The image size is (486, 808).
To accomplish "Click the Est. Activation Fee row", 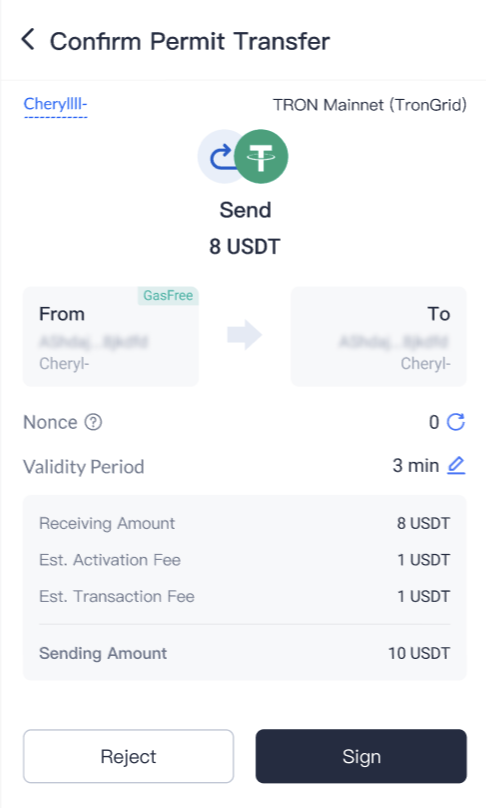I will 245,560.
